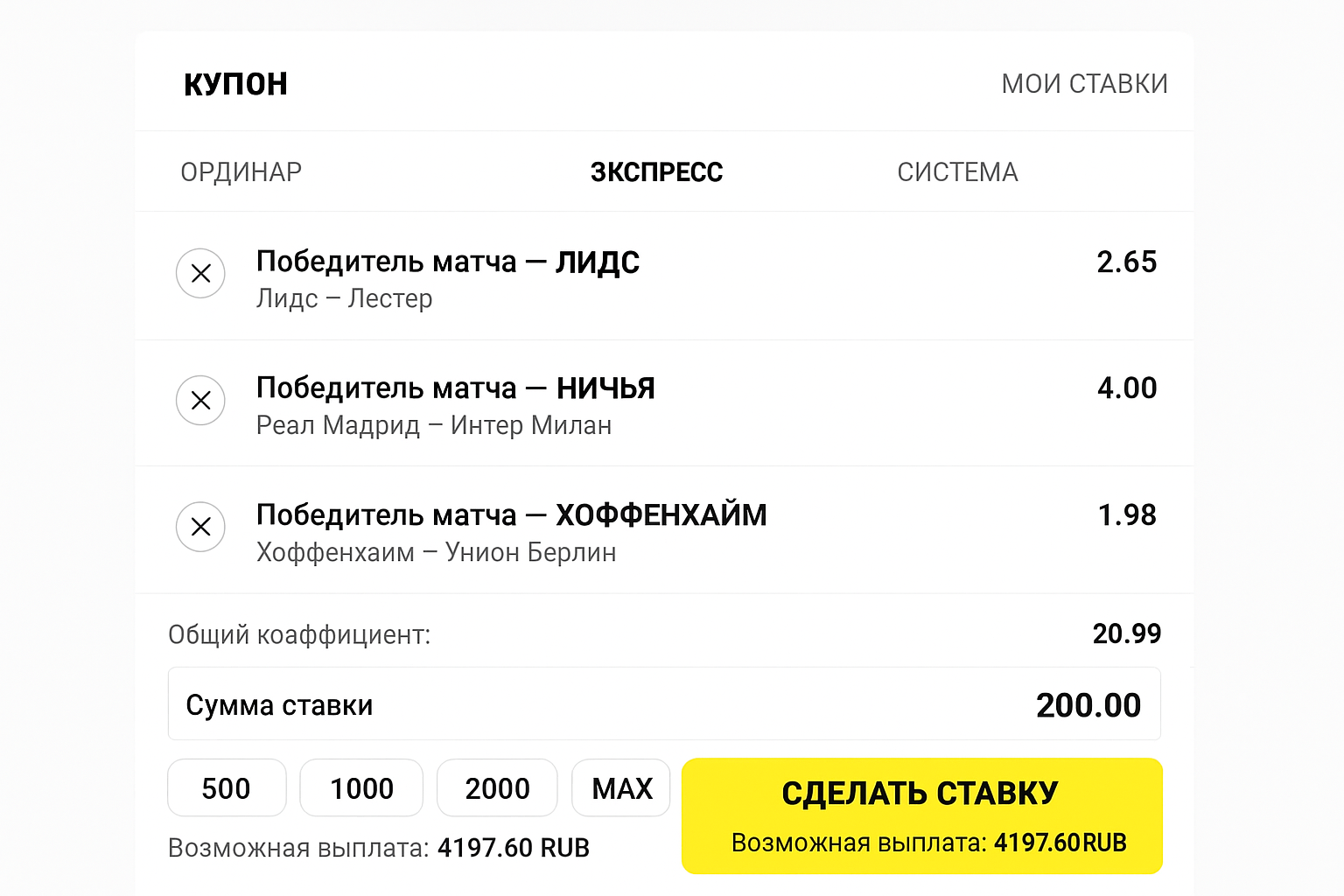
Task: Click the Общий коэффициент value 20.99
Action: pyautogui.click(x=1128, y=633)
